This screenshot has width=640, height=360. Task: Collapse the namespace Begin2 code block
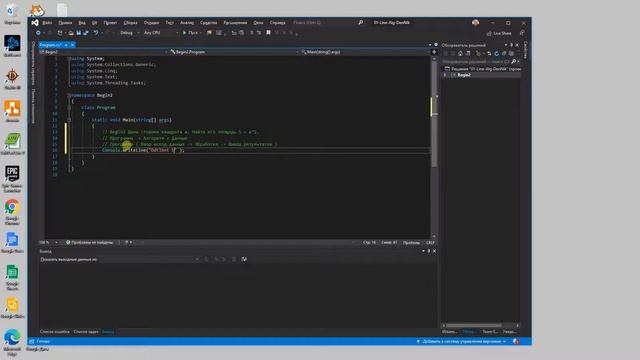pyautogui.click(x=69, y=95)
